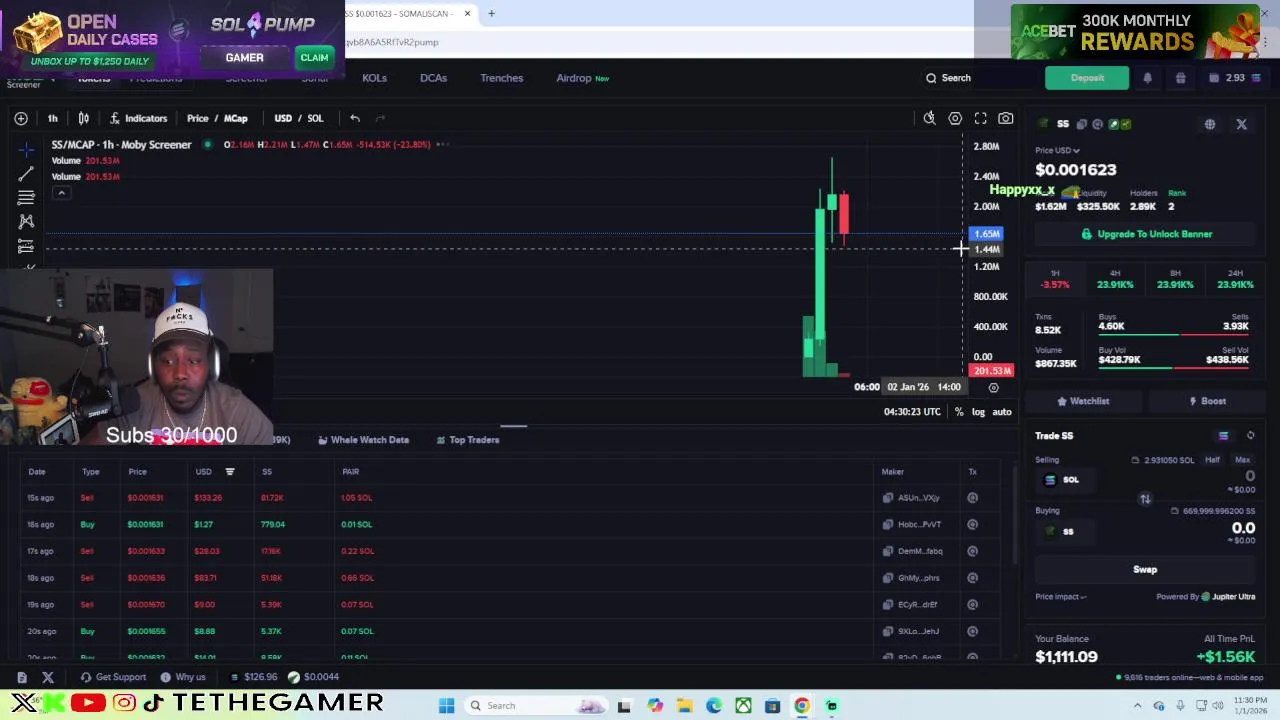Take a chart snapshot with camera icon
This screenshot has width=1280, height=720.
1006,118
